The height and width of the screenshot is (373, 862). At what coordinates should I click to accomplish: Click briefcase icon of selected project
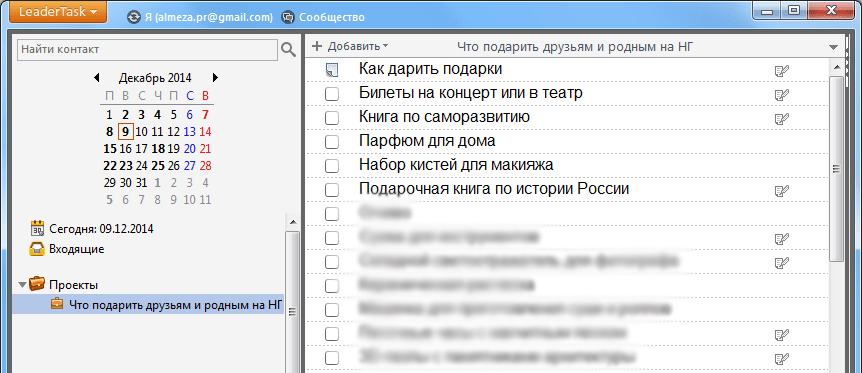coord(57,304)
